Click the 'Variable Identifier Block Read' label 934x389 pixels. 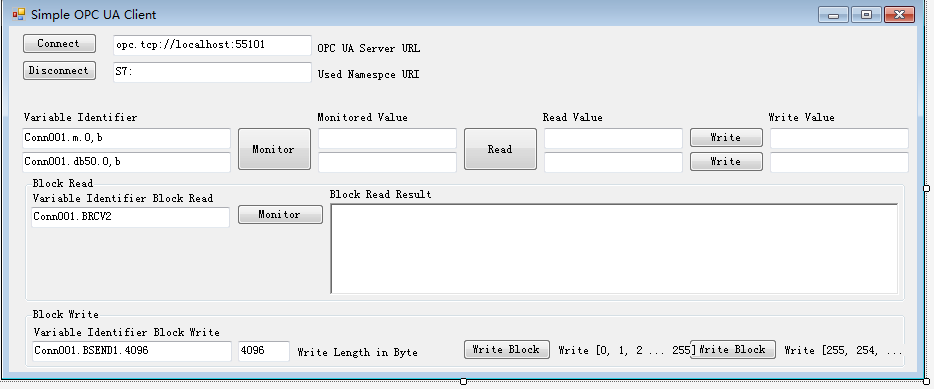point(123,198)
